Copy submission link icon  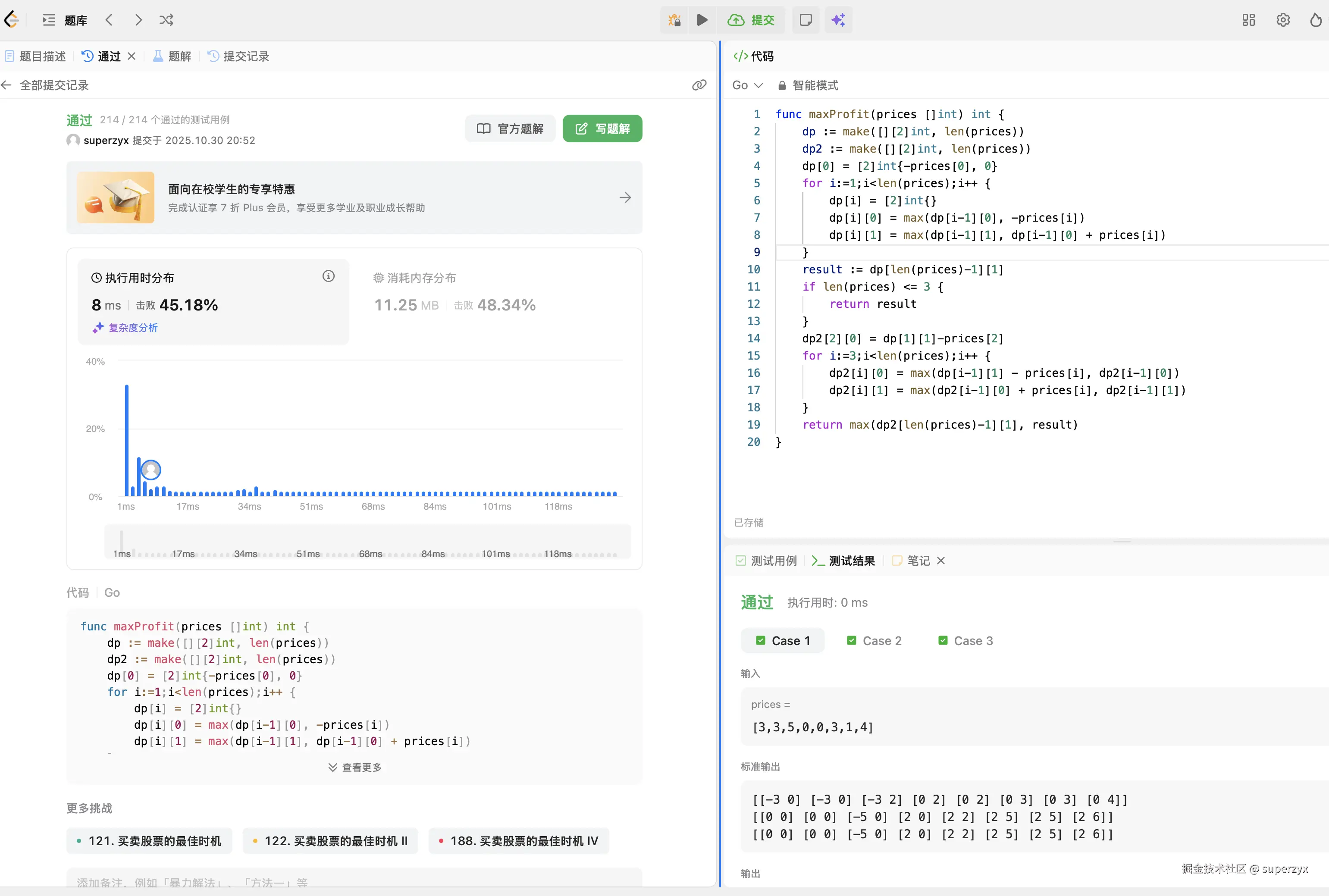click(699, 85)
